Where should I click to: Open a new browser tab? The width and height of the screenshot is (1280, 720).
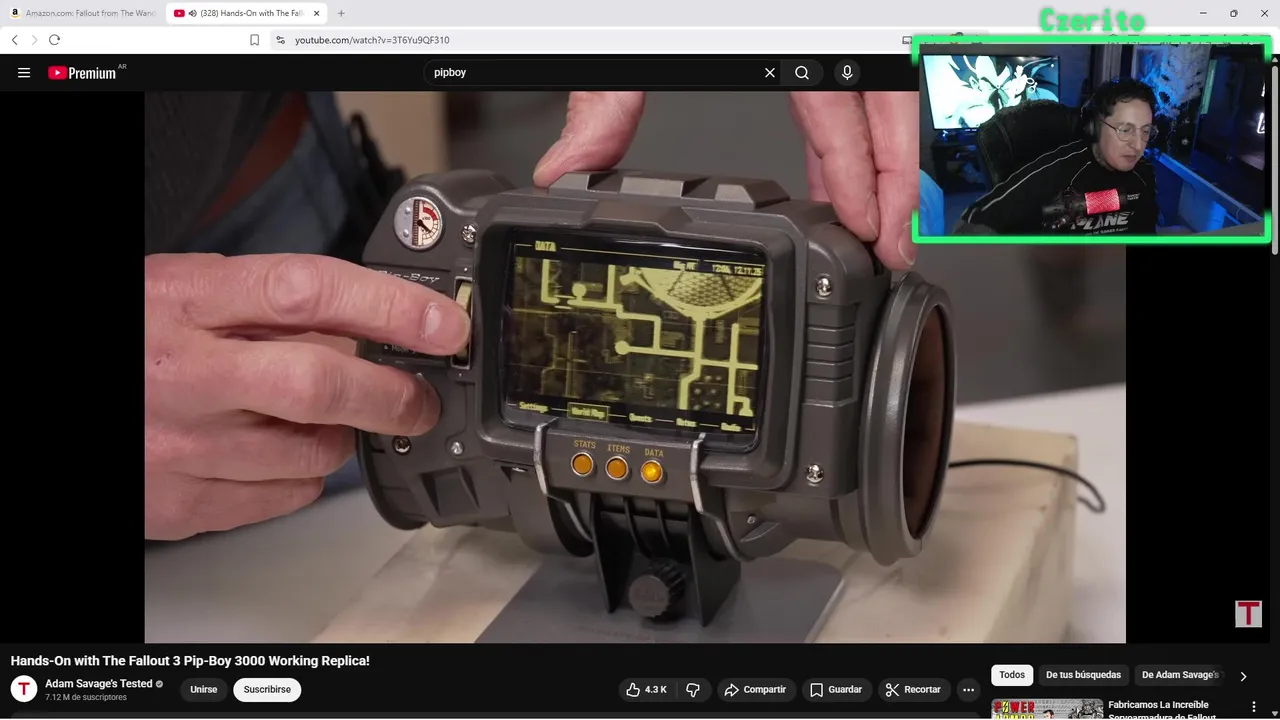341,13
